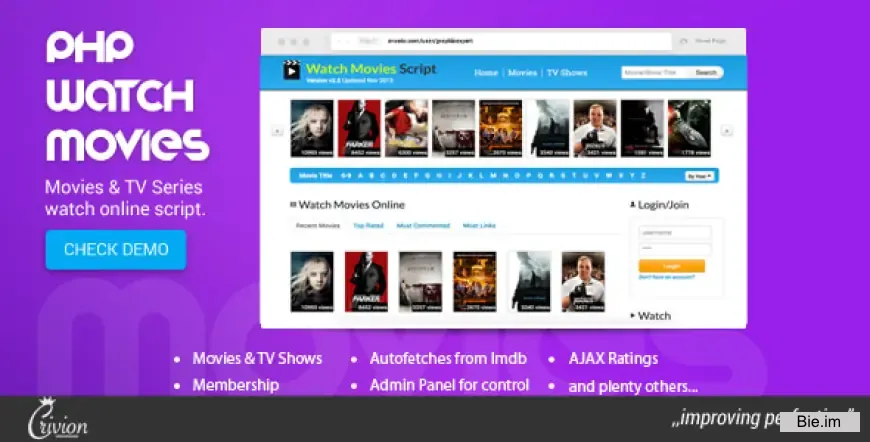Screen dimensions: 870x442
Task: Click the Search button
Action: pos(706,73)
